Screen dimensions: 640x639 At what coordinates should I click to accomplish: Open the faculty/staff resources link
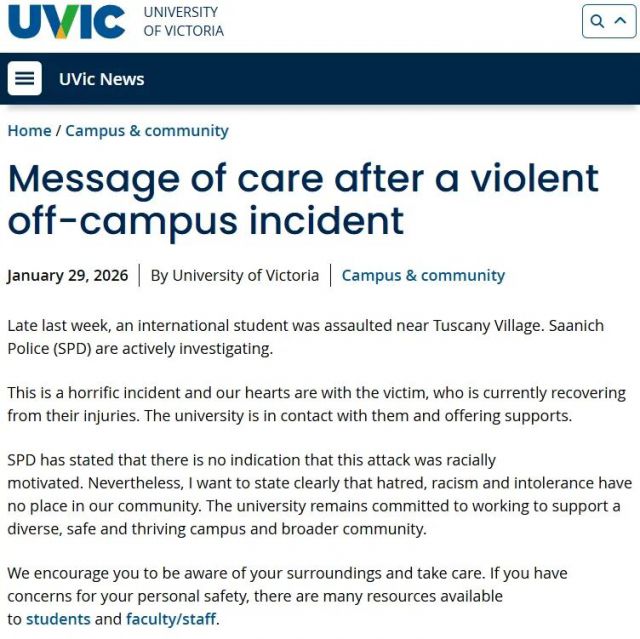[x=171, y=619]
